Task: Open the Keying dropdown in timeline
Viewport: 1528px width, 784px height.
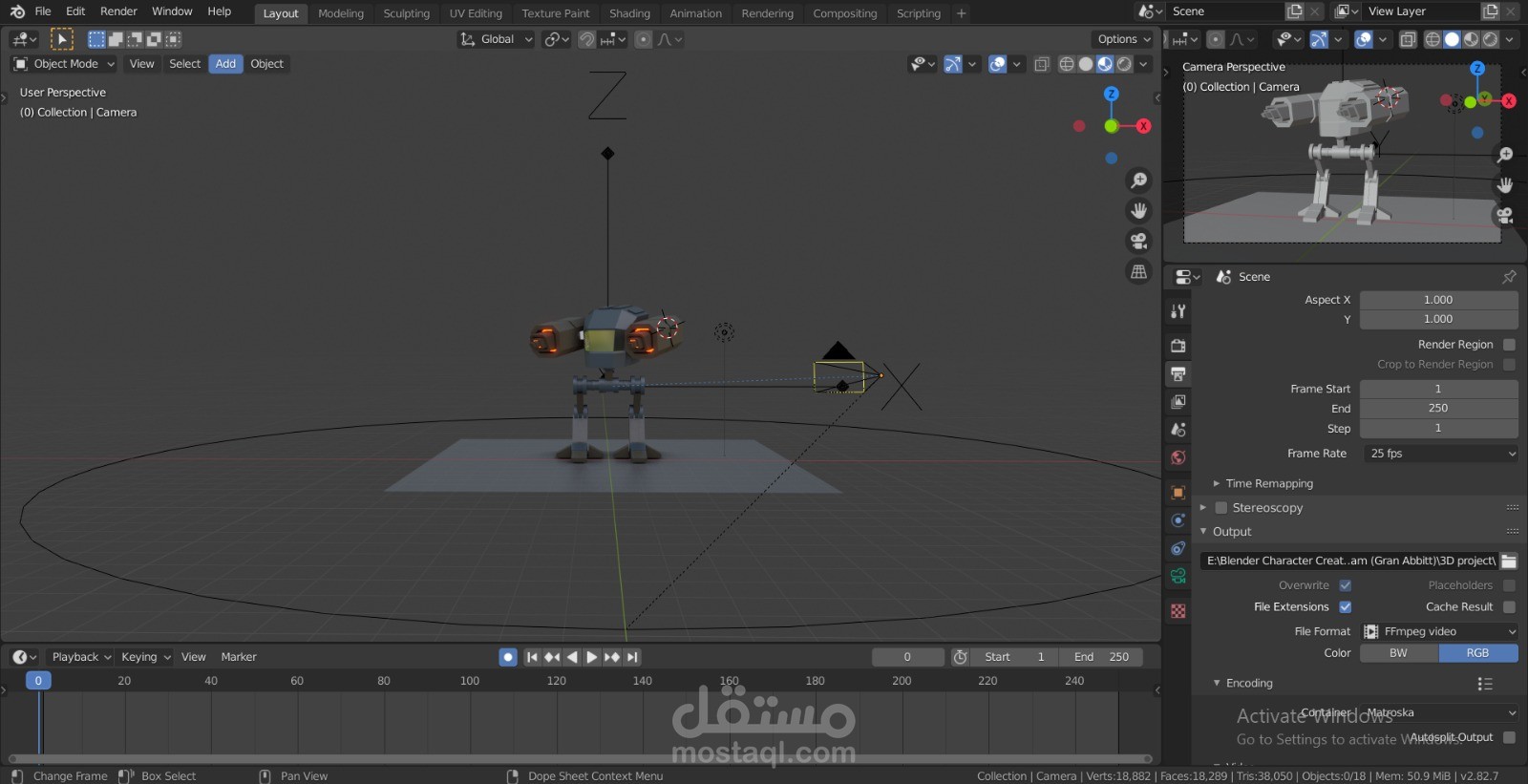Action: [x=145, y=657]
